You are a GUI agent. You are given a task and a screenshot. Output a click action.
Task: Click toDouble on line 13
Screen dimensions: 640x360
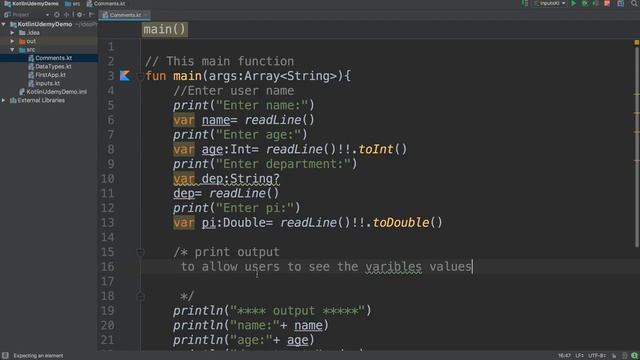(x=401, y=222)
